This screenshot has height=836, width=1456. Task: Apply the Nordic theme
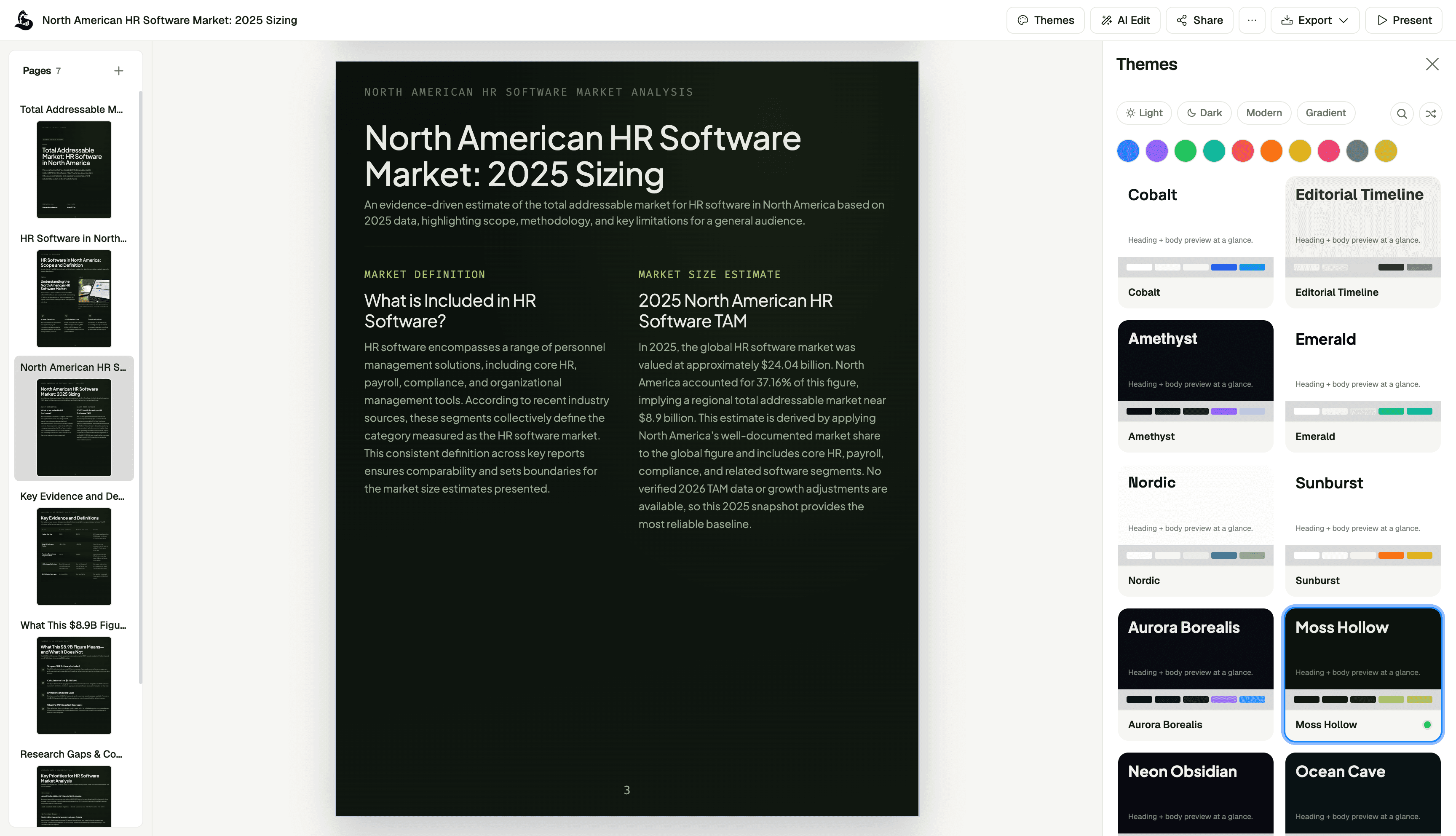[1196, 531]
